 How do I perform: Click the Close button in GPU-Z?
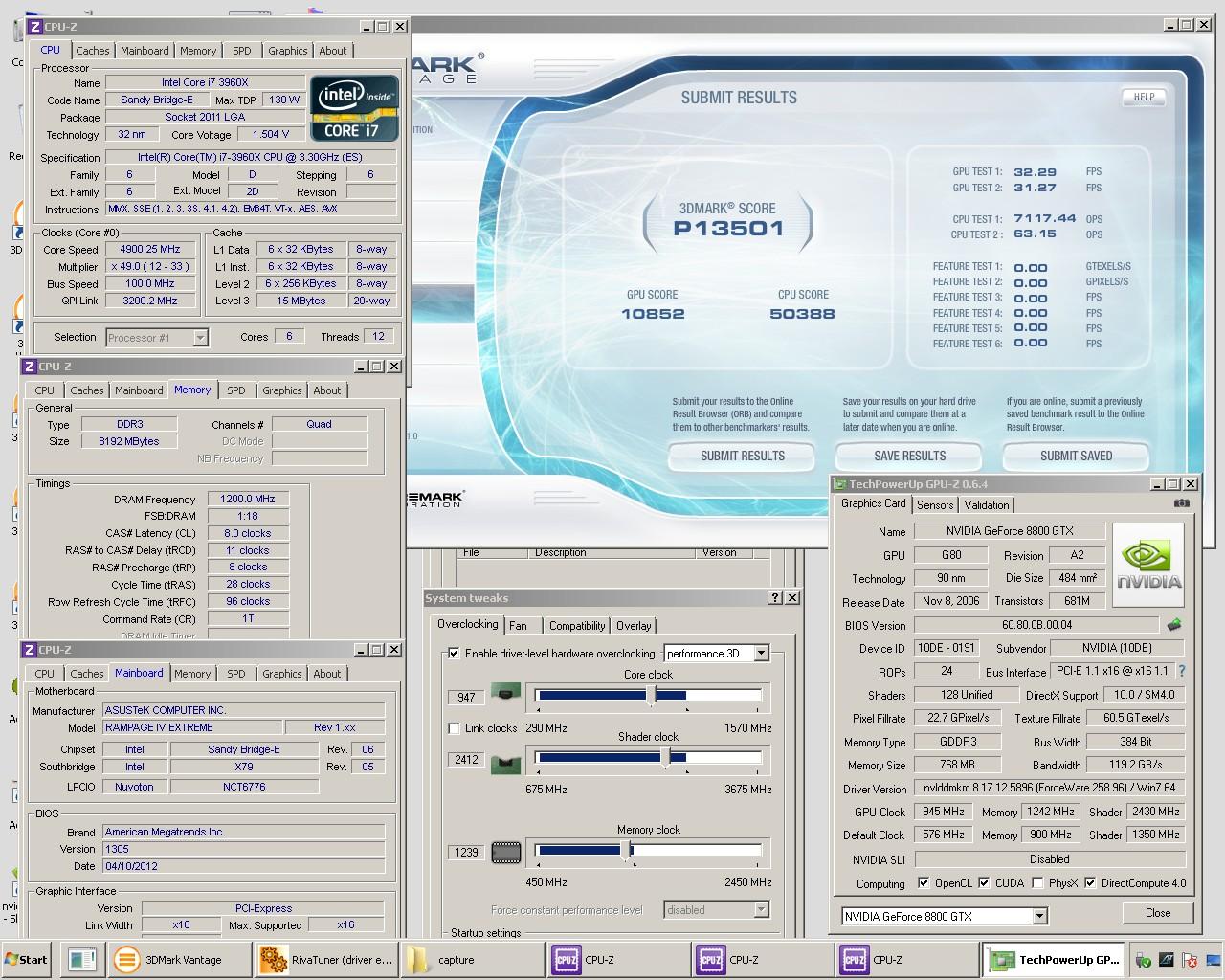point(1158,913)
